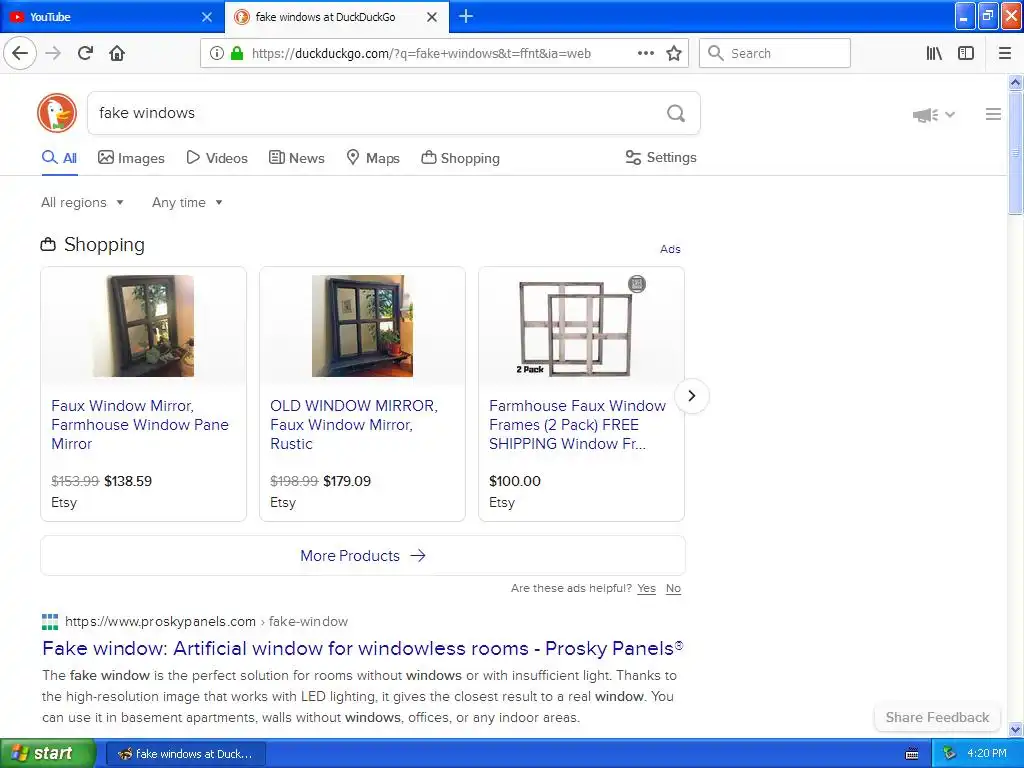Open a new browser tab

pos(466,16)
